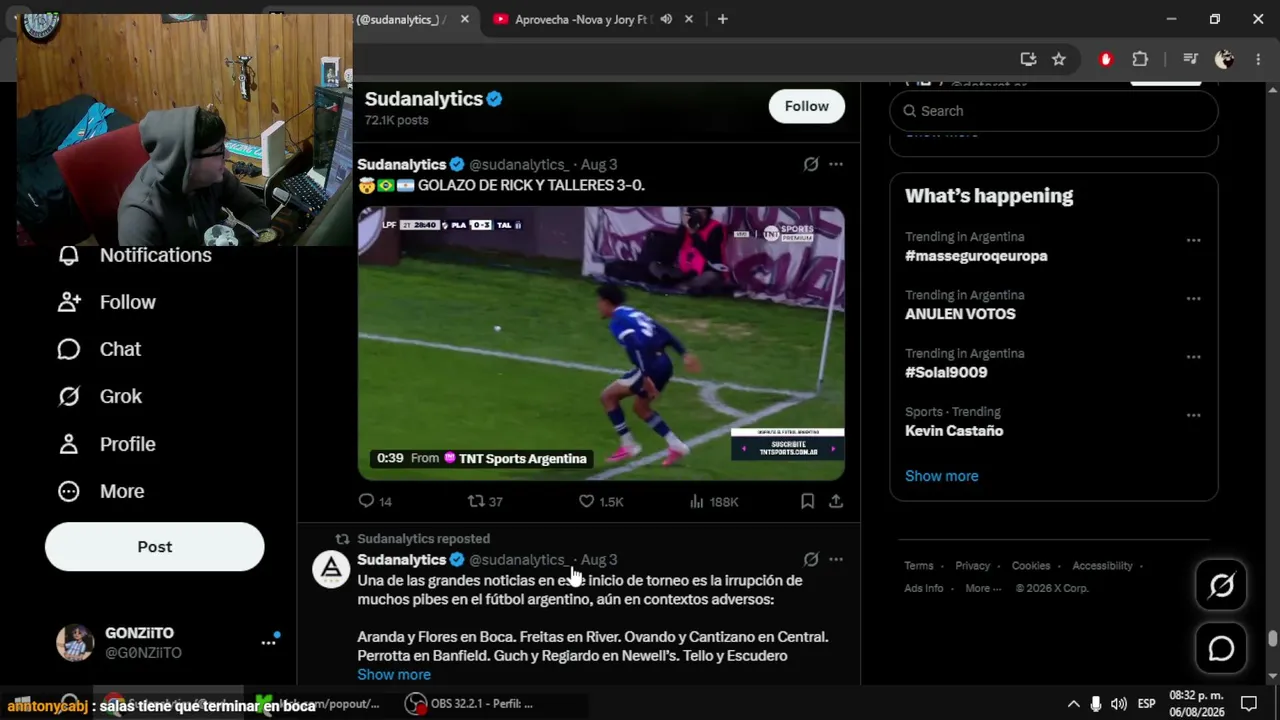This screenshot has height=720, width=1280.
Task: Mute the Aprovecha YouTube tab audio
Action: (x=666, y=19)
